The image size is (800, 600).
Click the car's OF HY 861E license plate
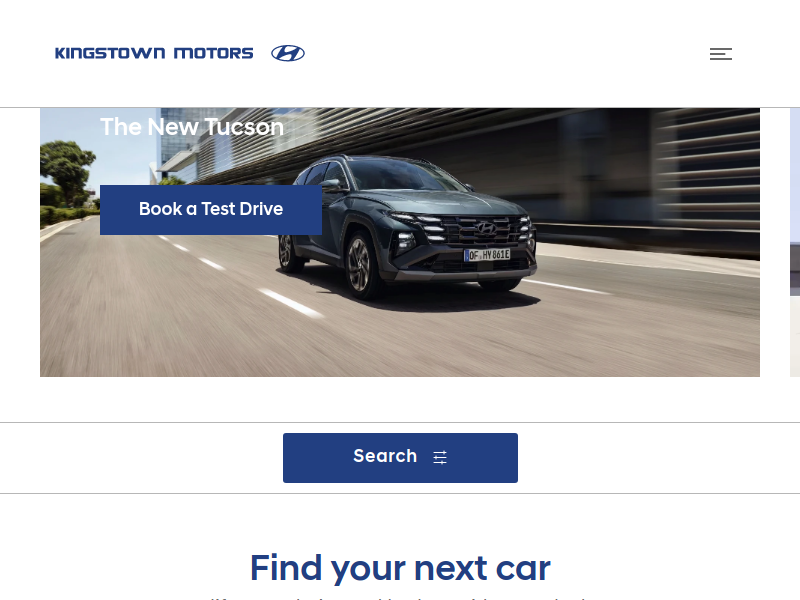point(487,255)
